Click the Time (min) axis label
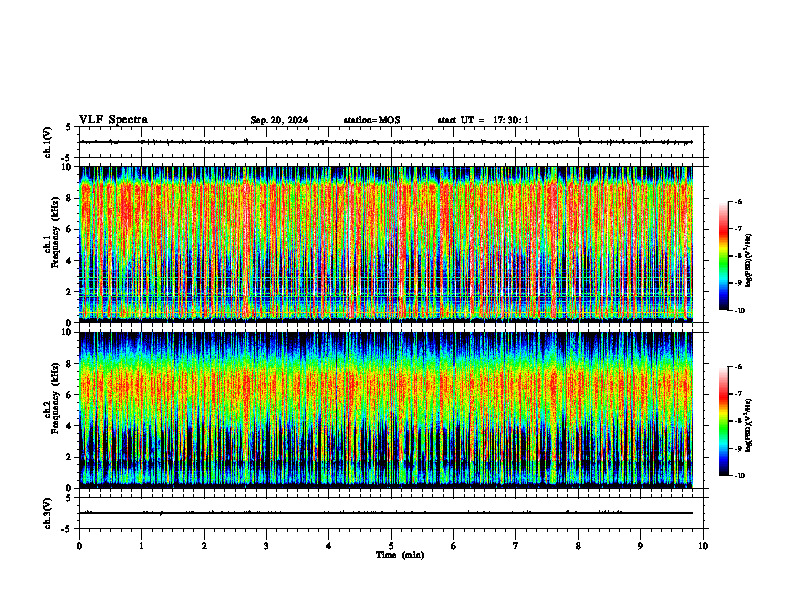The image size is (792, 612). 400,555
